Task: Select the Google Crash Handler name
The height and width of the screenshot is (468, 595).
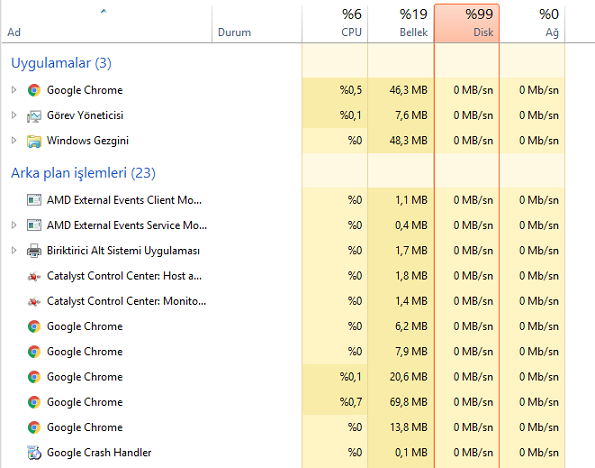Action: 99,452
